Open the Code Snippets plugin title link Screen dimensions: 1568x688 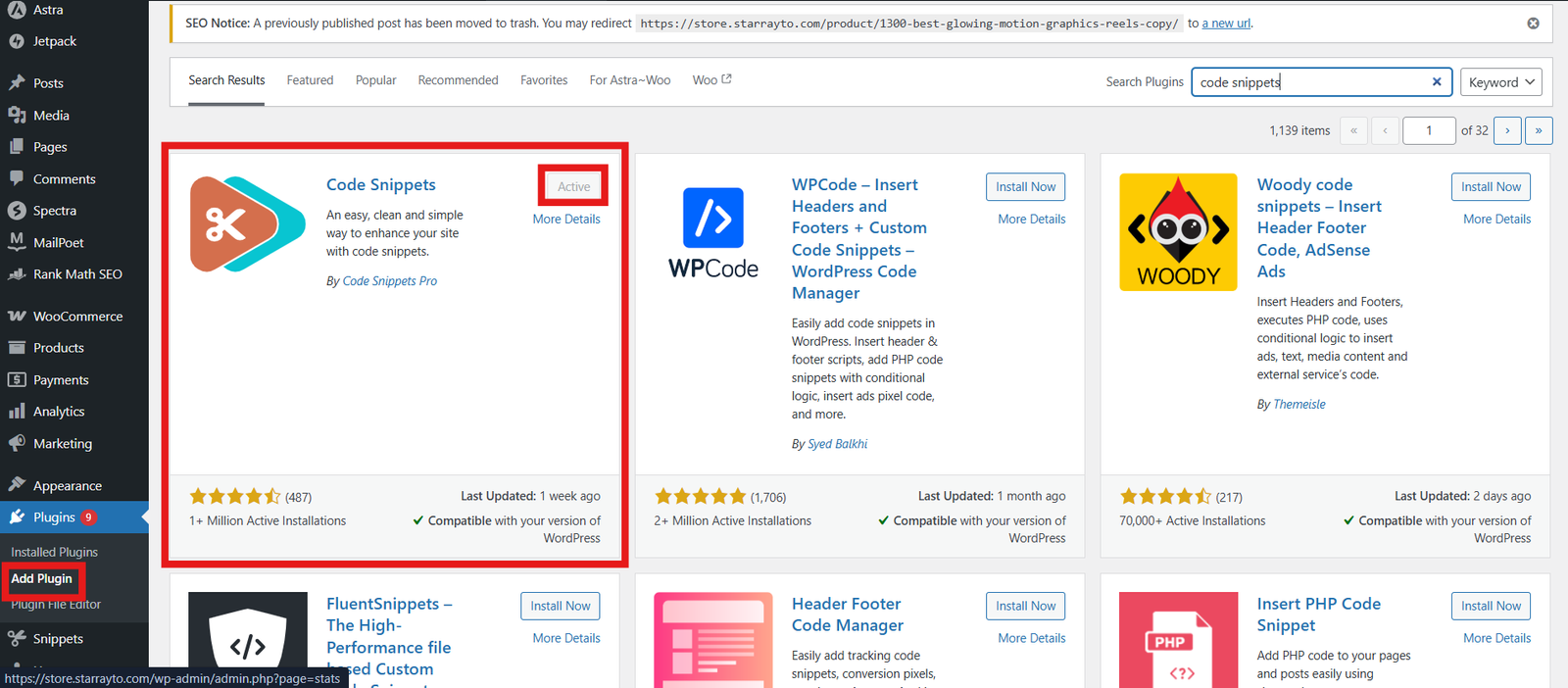pos(381,184)
